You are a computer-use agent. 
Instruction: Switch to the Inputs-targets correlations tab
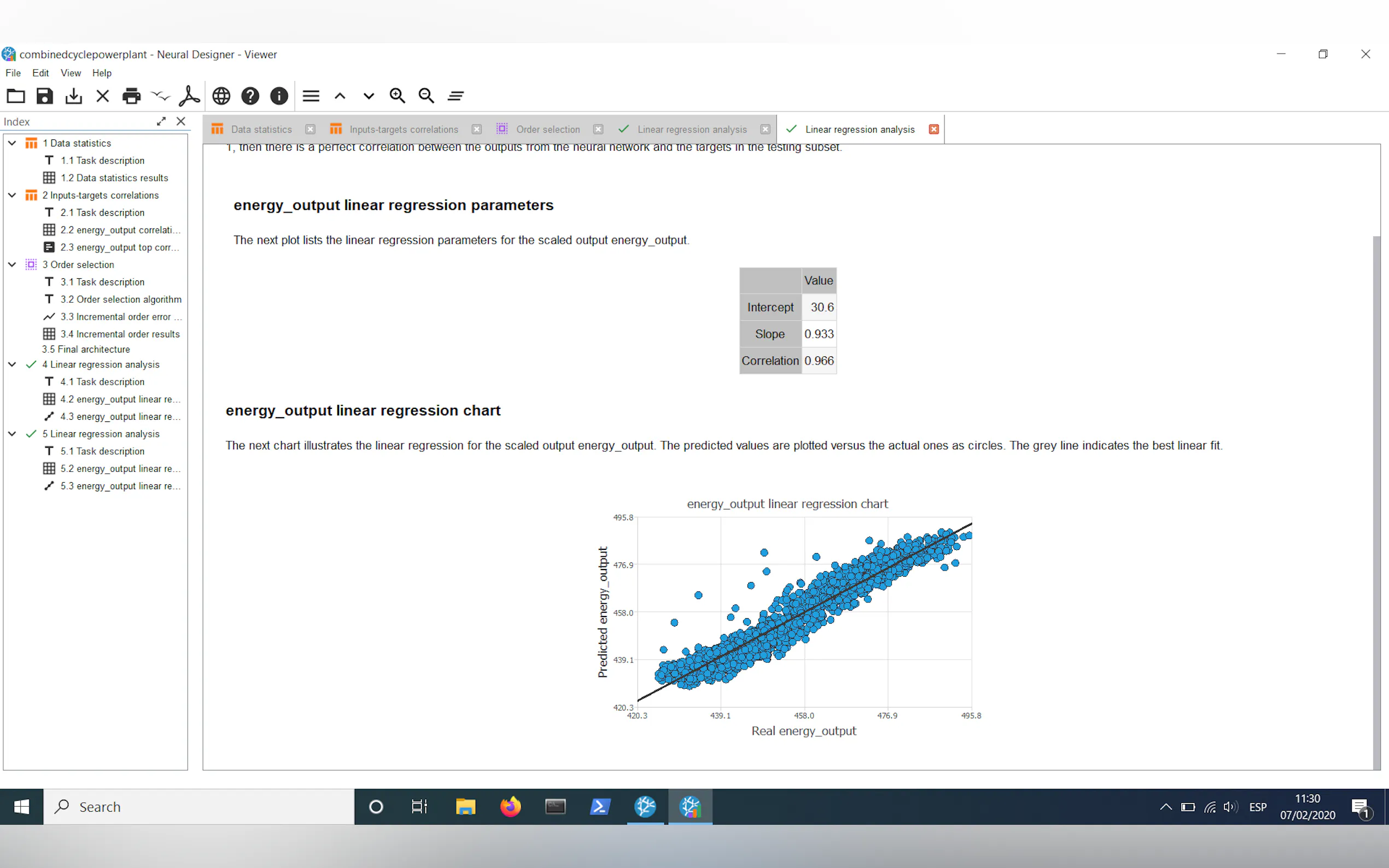tap(403, 129)
